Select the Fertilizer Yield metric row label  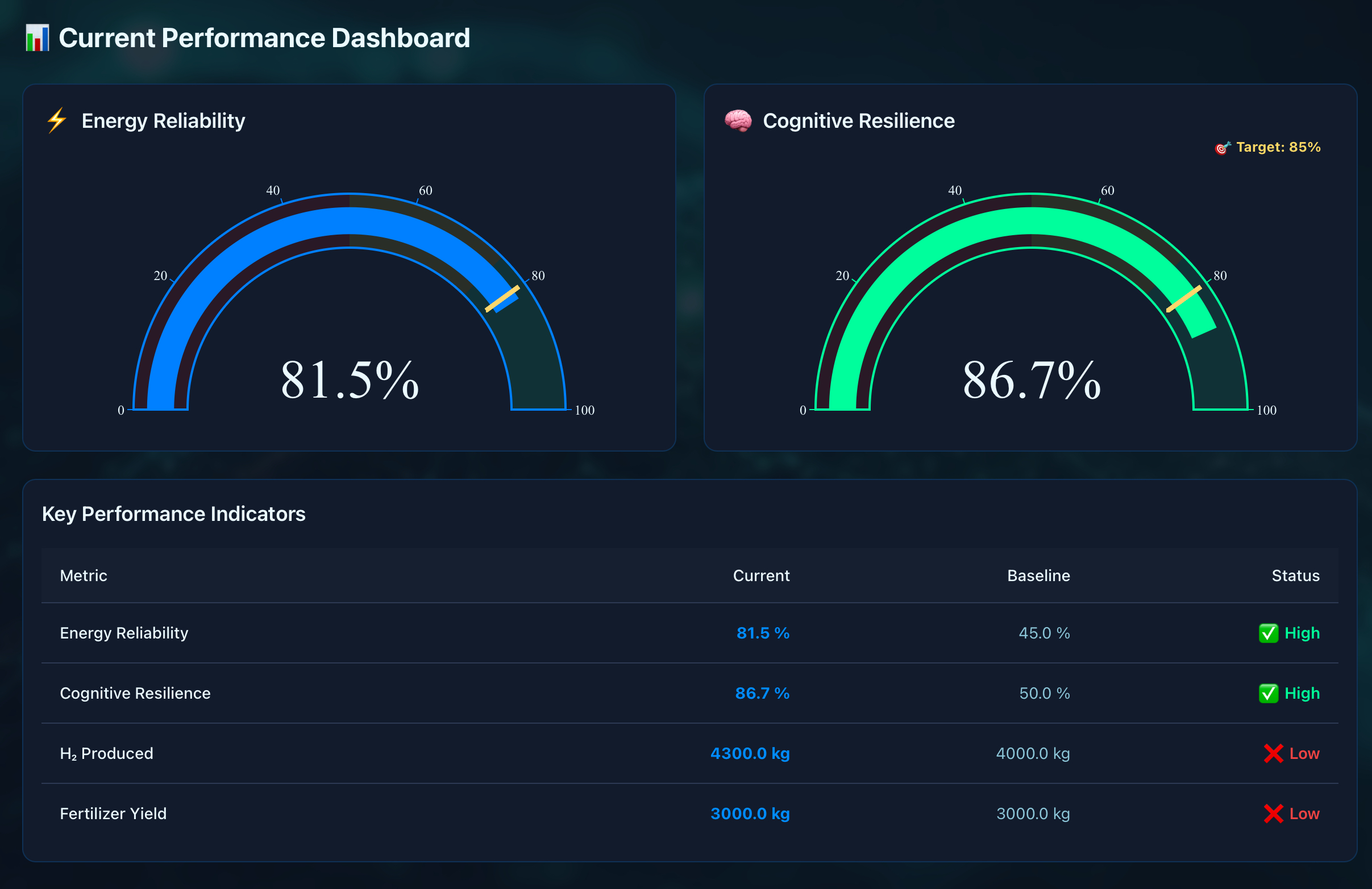pyautogui.click(x=113, y=813)
